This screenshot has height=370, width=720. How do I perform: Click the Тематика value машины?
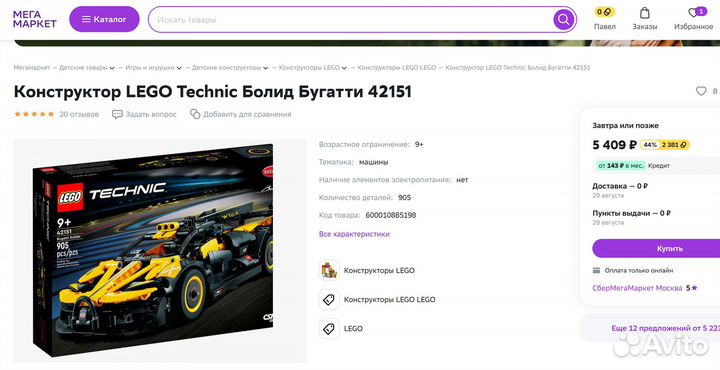[374, 162]
